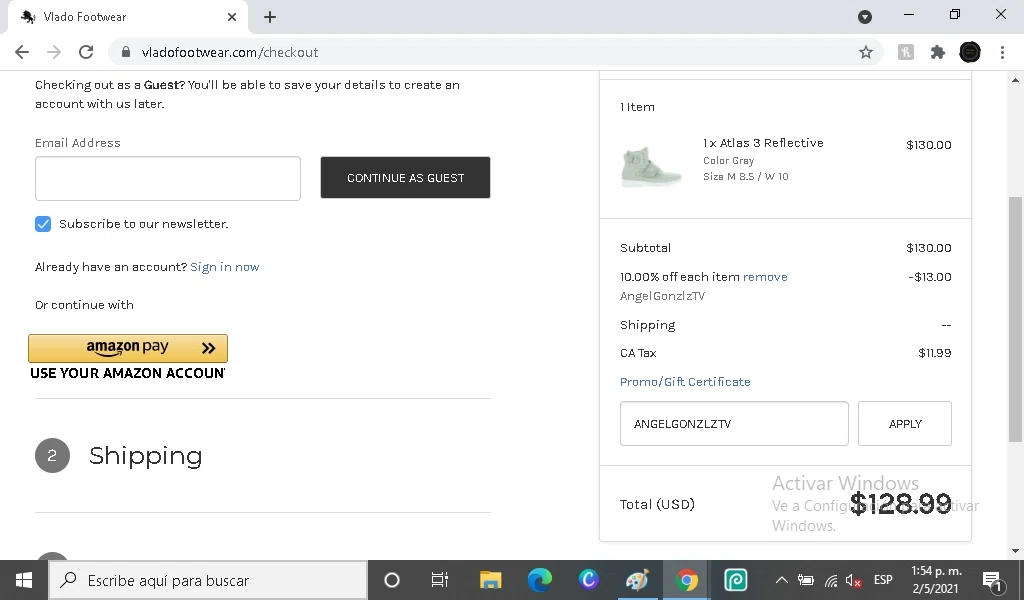This screenshot has width=1024, height=600.
Task: Show hidden system tray icons
Action: click(781, 580)
